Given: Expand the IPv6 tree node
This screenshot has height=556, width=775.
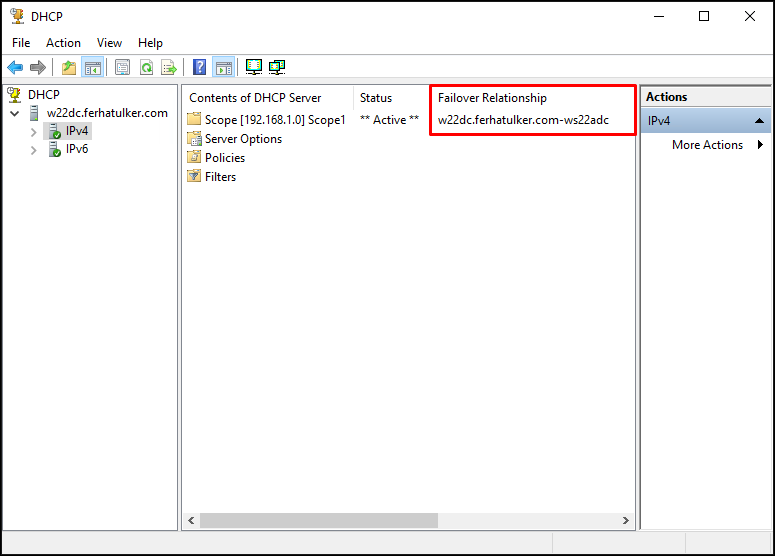Looking at the screenshot, I should 34,150.
